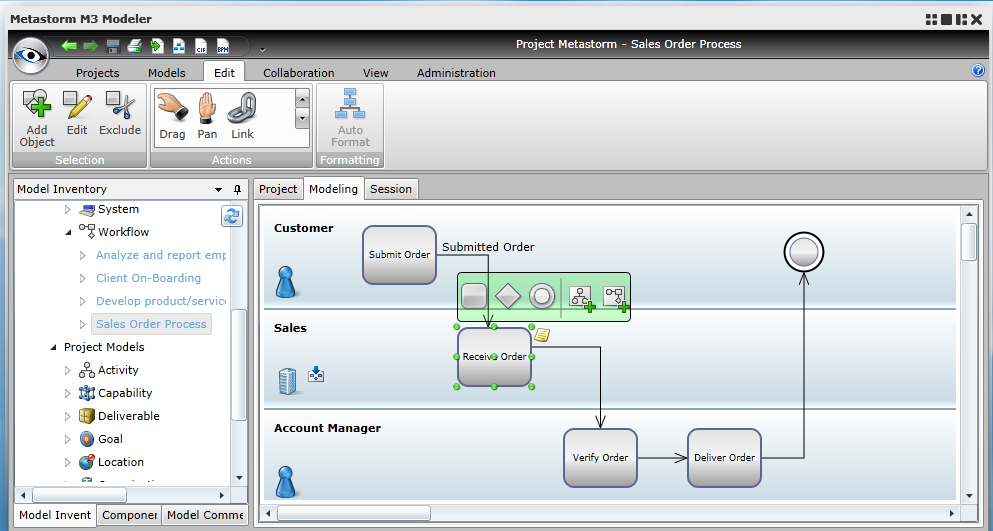Image resolution: width=993 pixels, height=531 pixels.
Task: Expand the Location tree node
Action: pos(68,463)
